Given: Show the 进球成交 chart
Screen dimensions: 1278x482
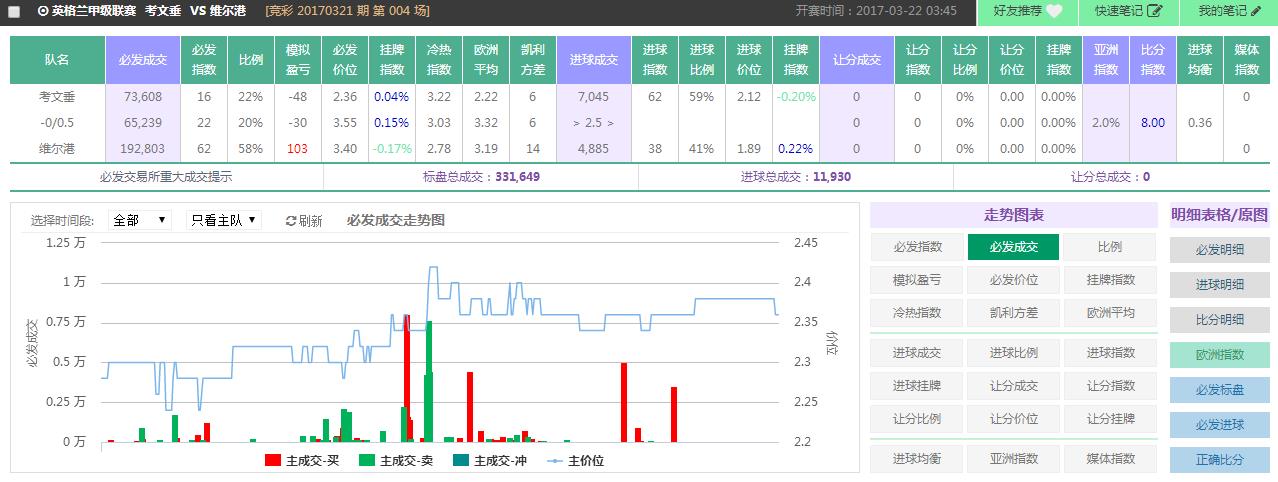Looking at the screenshot, I should pyautogui.click(x=918, y=353).
